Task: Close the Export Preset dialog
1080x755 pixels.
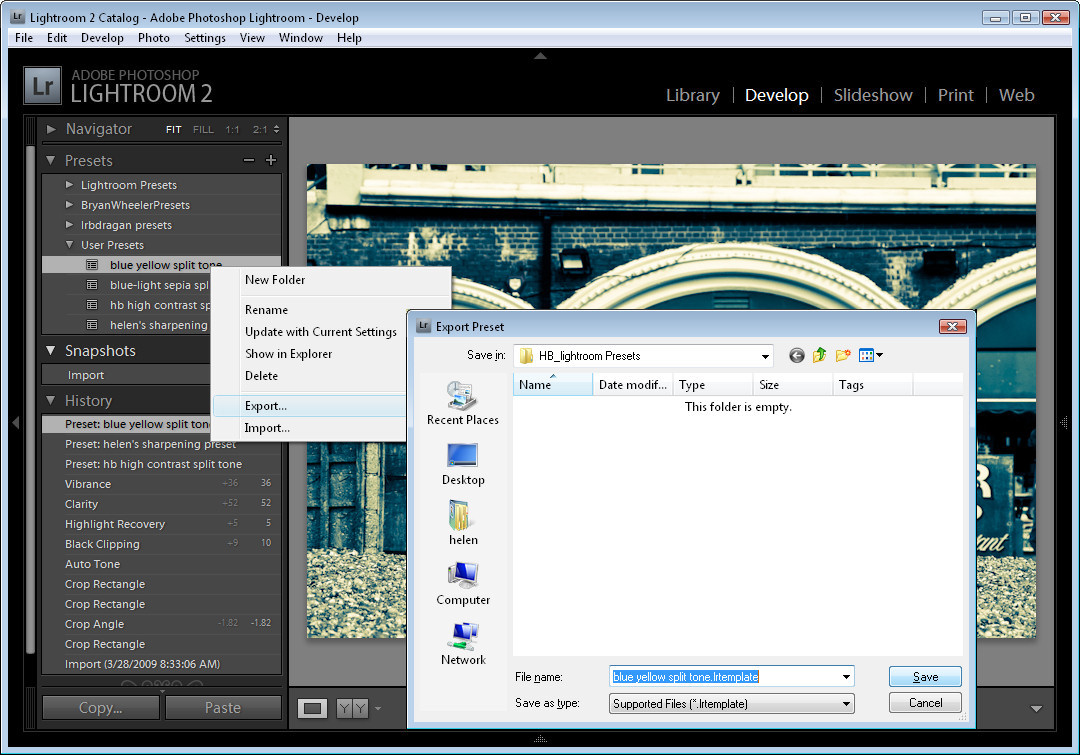Action: 953,327
